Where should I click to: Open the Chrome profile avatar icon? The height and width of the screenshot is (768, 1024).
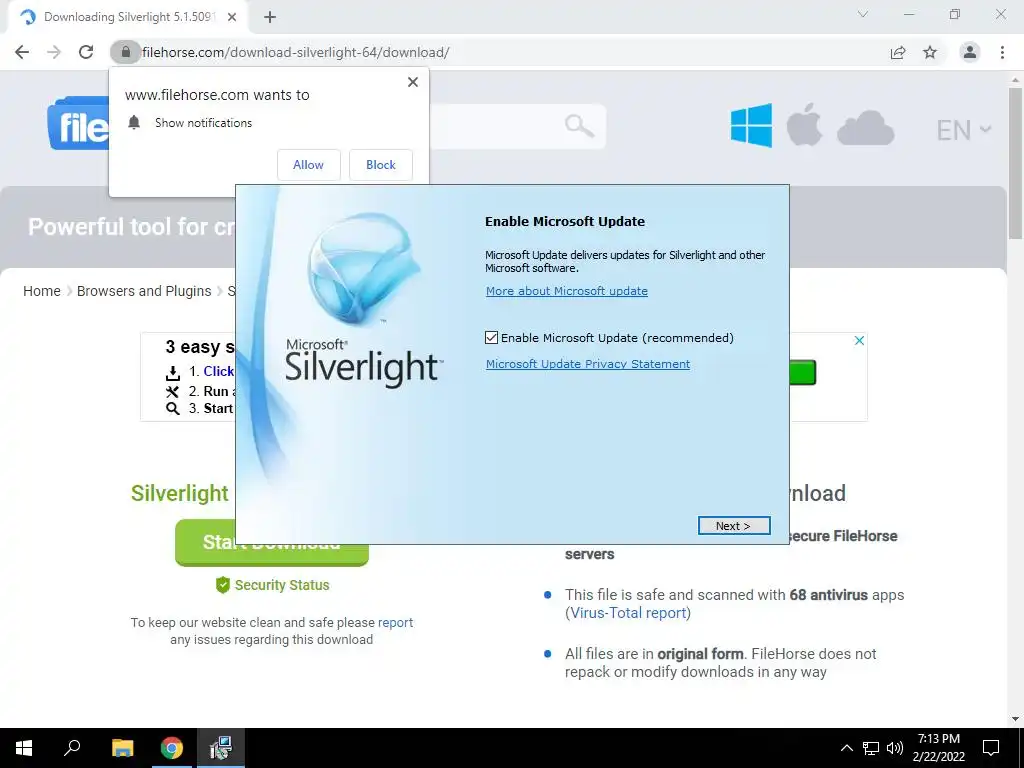click(970, 52)
